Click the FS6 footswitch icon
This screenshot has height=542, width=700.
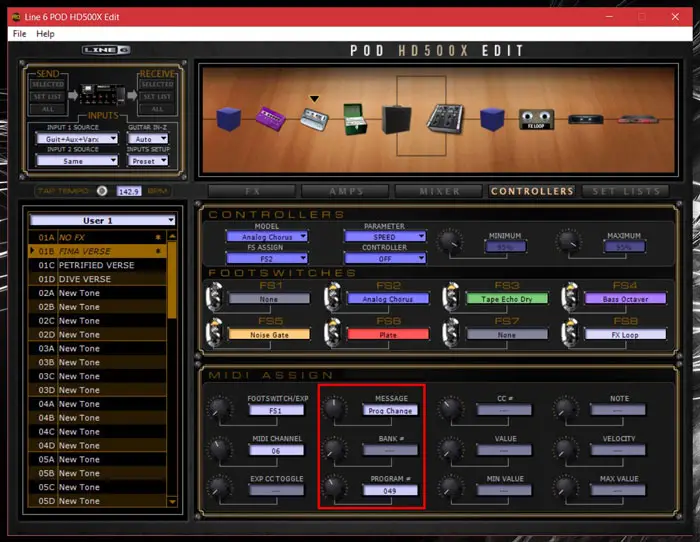coord(333,332)
